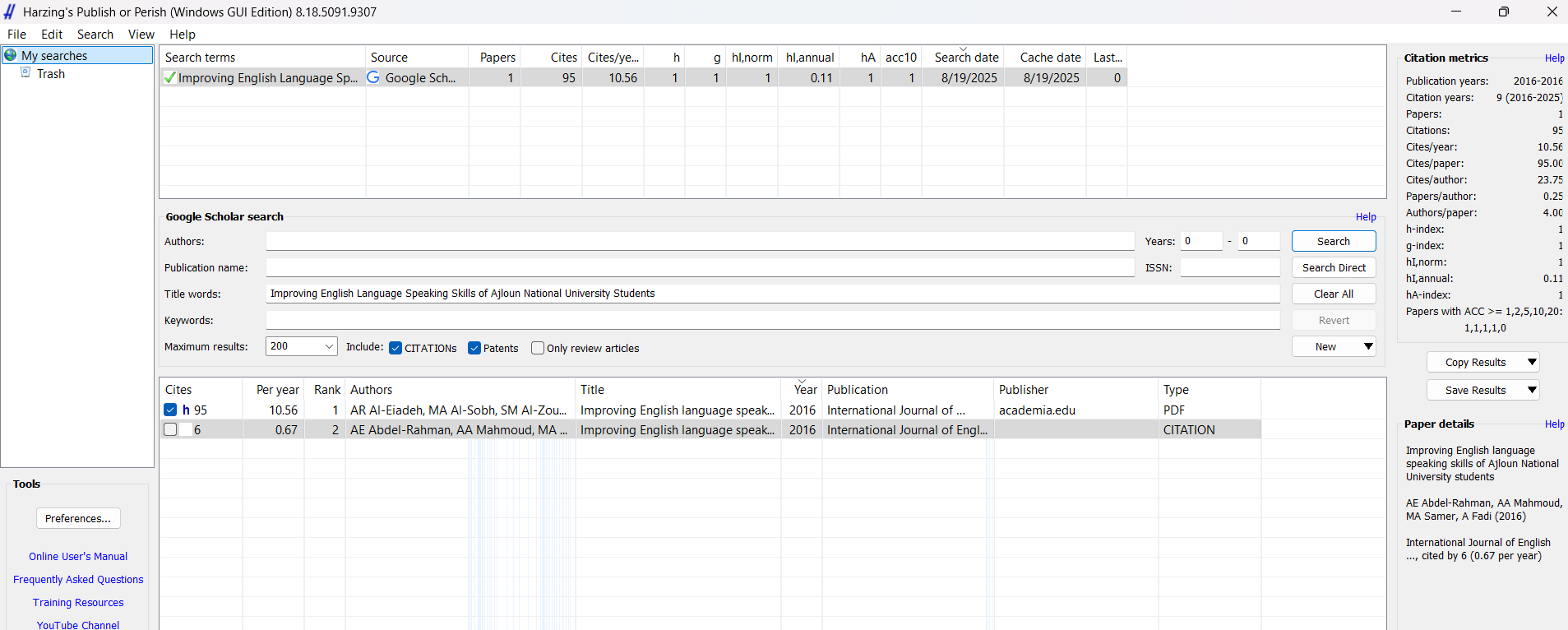Click the Search button
The height and width of the screenshot is (630, 1568).
(x=1334, y=241)
